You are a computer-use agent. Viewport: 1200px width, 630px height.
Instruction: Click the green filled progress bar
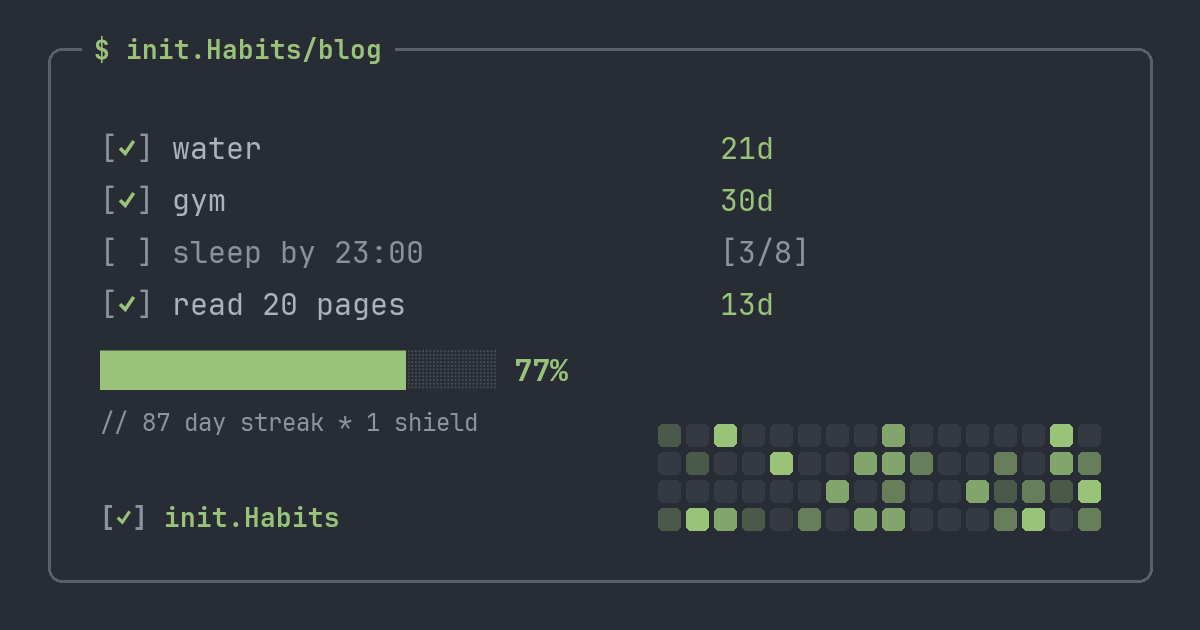[253, 370]
